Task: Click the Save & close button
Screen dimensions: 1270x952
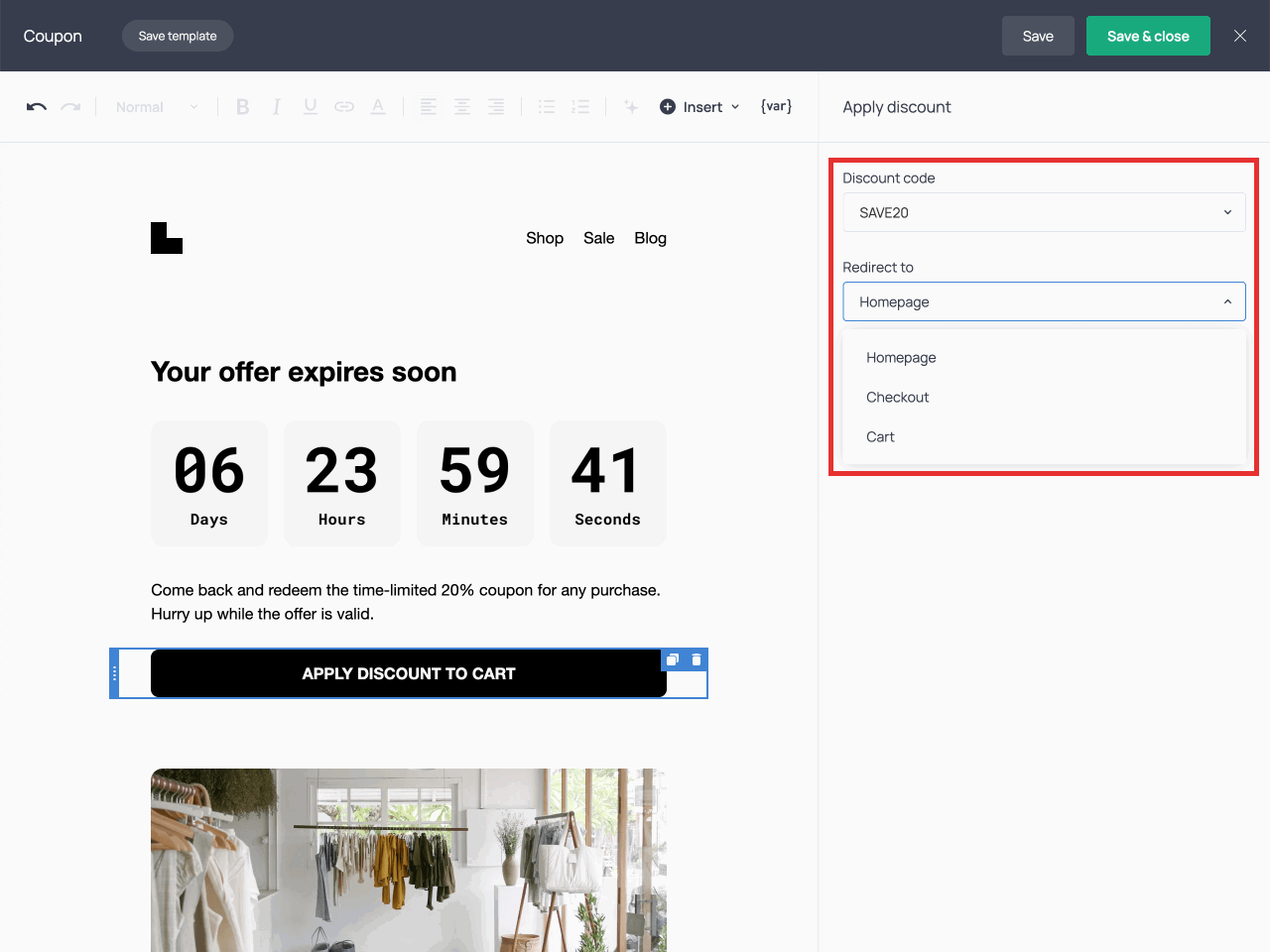Action: tap(1148, 36)
